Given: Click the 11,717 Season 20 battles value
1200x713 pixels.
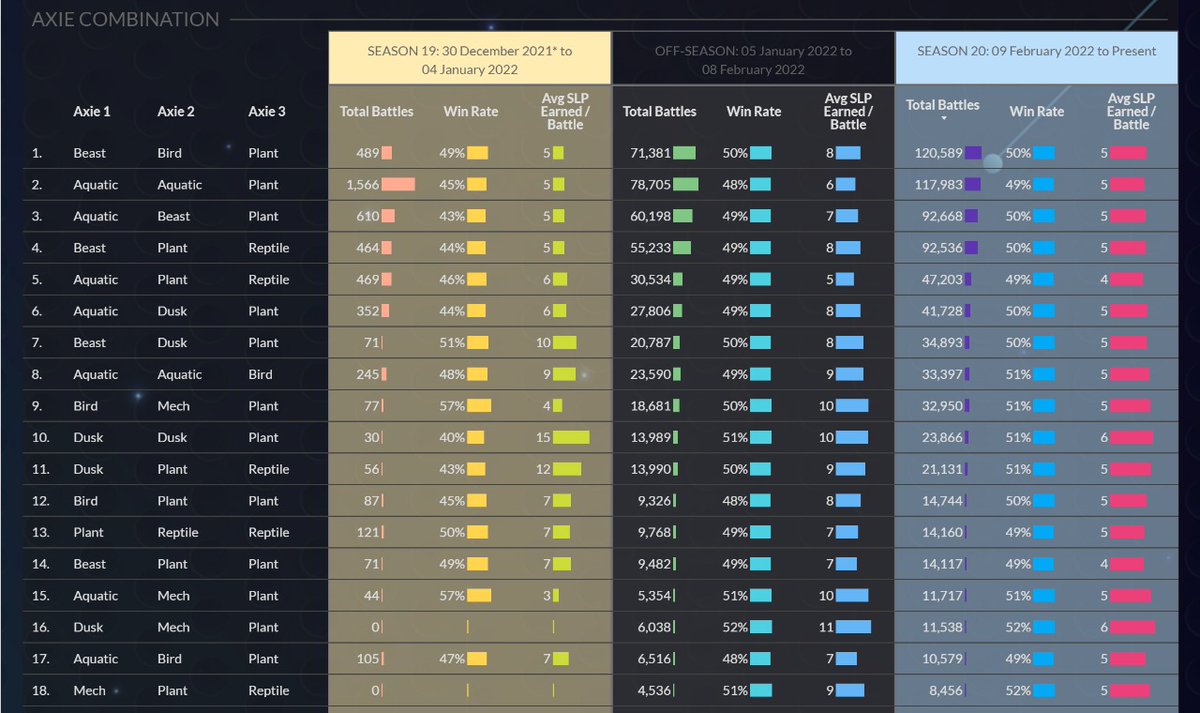Looking at the screenshot, I should 942,596.
